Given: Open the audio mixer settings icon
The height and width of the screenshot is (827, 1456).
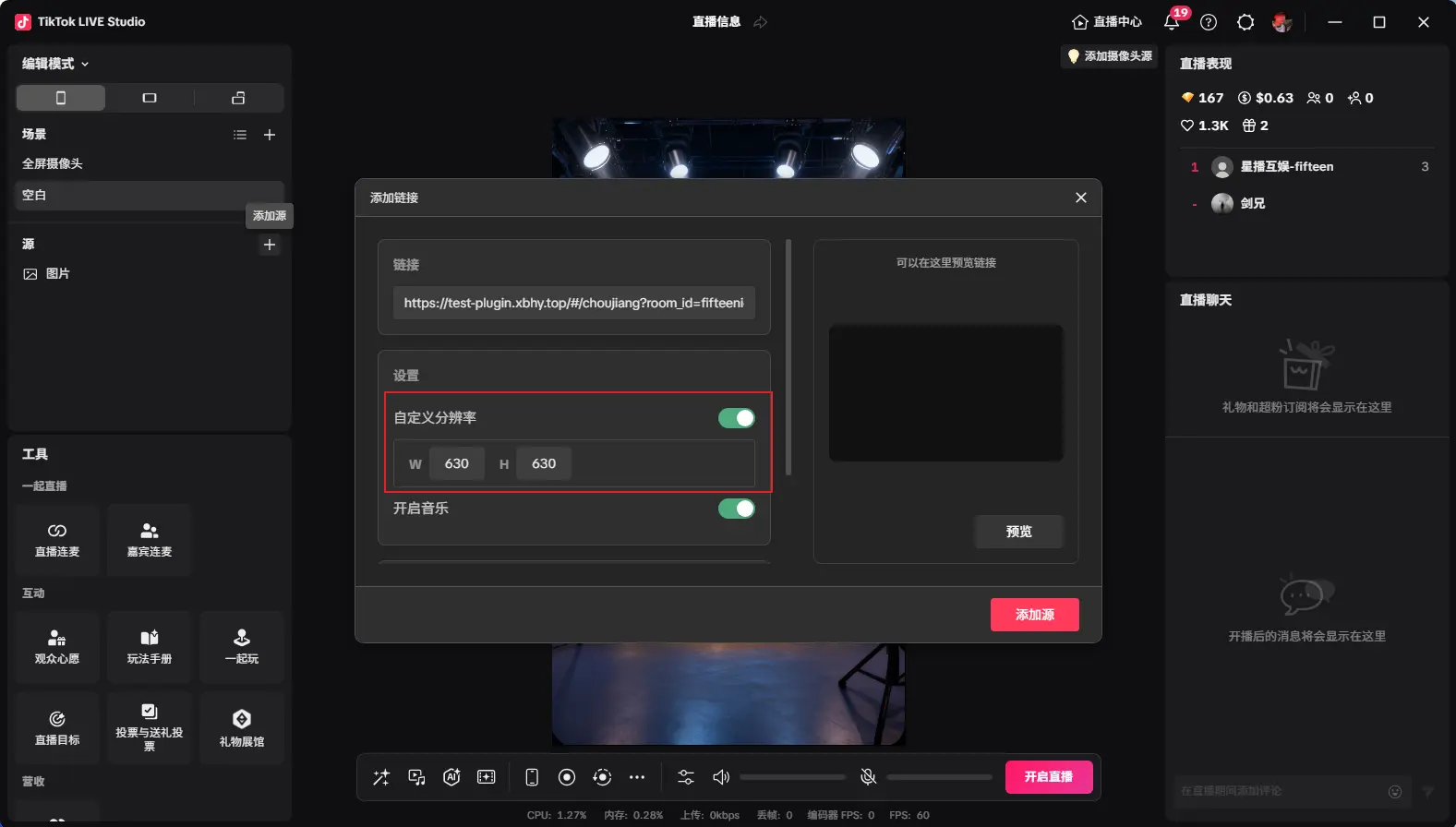Looking at the screenshot, I should 686,777.
